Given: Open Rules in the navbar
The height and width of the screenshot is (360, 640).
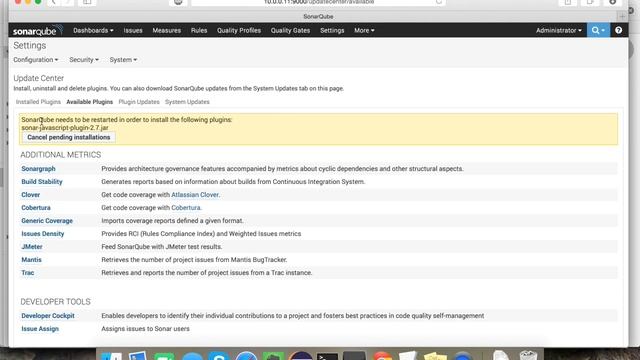Looking at the screenshot, I should [199, 30].
